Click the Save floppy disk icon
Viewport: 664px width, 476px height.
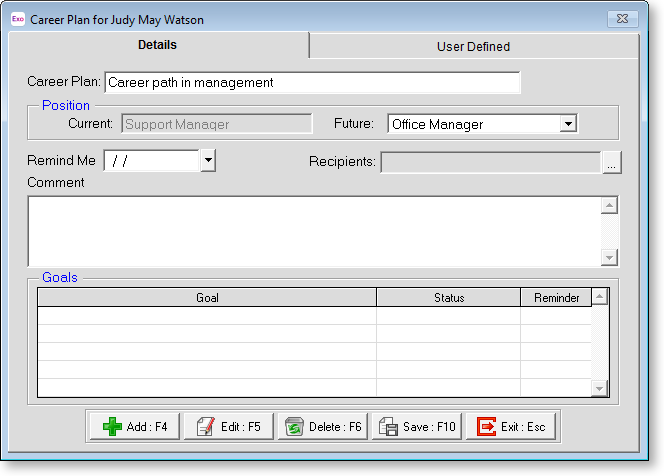tap(388, 427)
